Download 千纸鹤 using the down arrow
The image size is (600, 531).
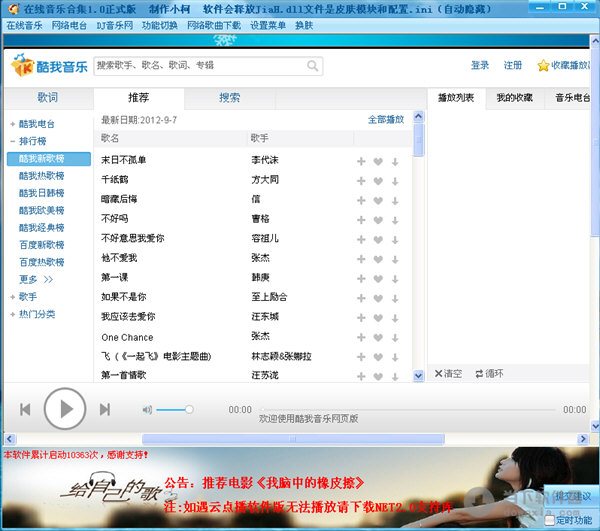[x=395, y=181]
